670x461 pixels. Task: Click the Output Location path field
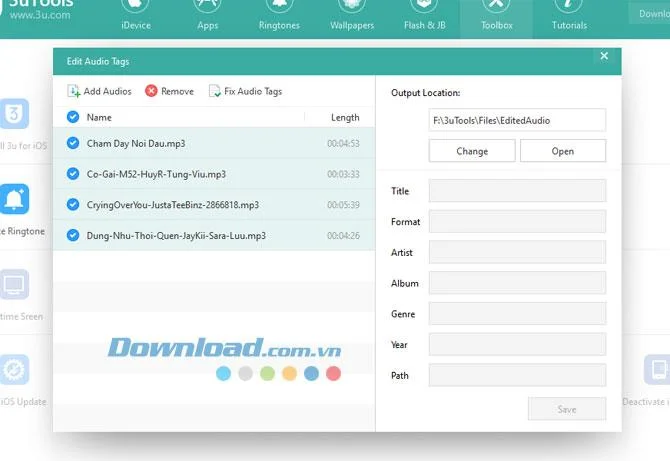click(517, 120)
